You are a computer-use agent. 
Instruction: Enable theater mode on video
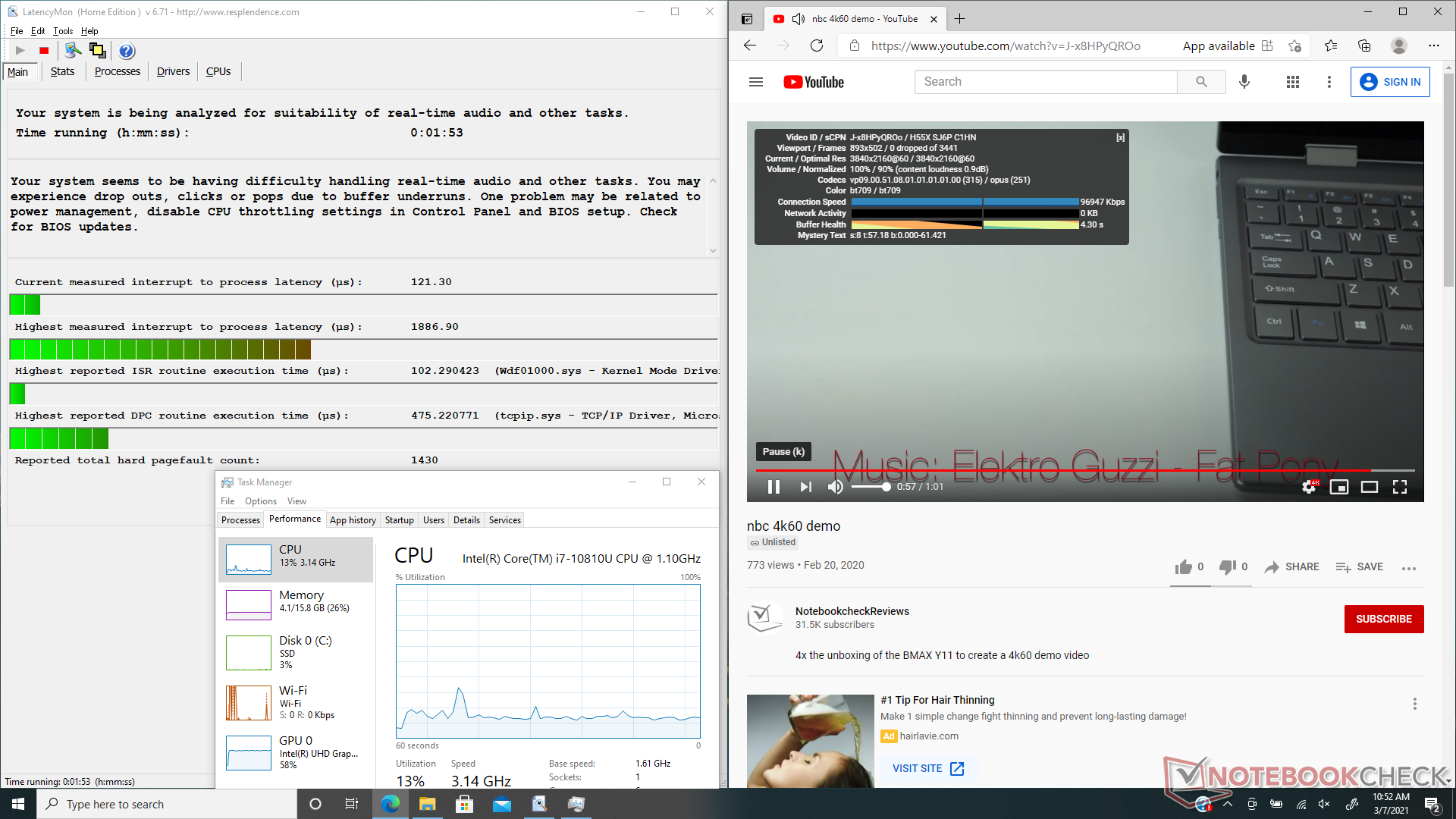(x=1370, y=487)
